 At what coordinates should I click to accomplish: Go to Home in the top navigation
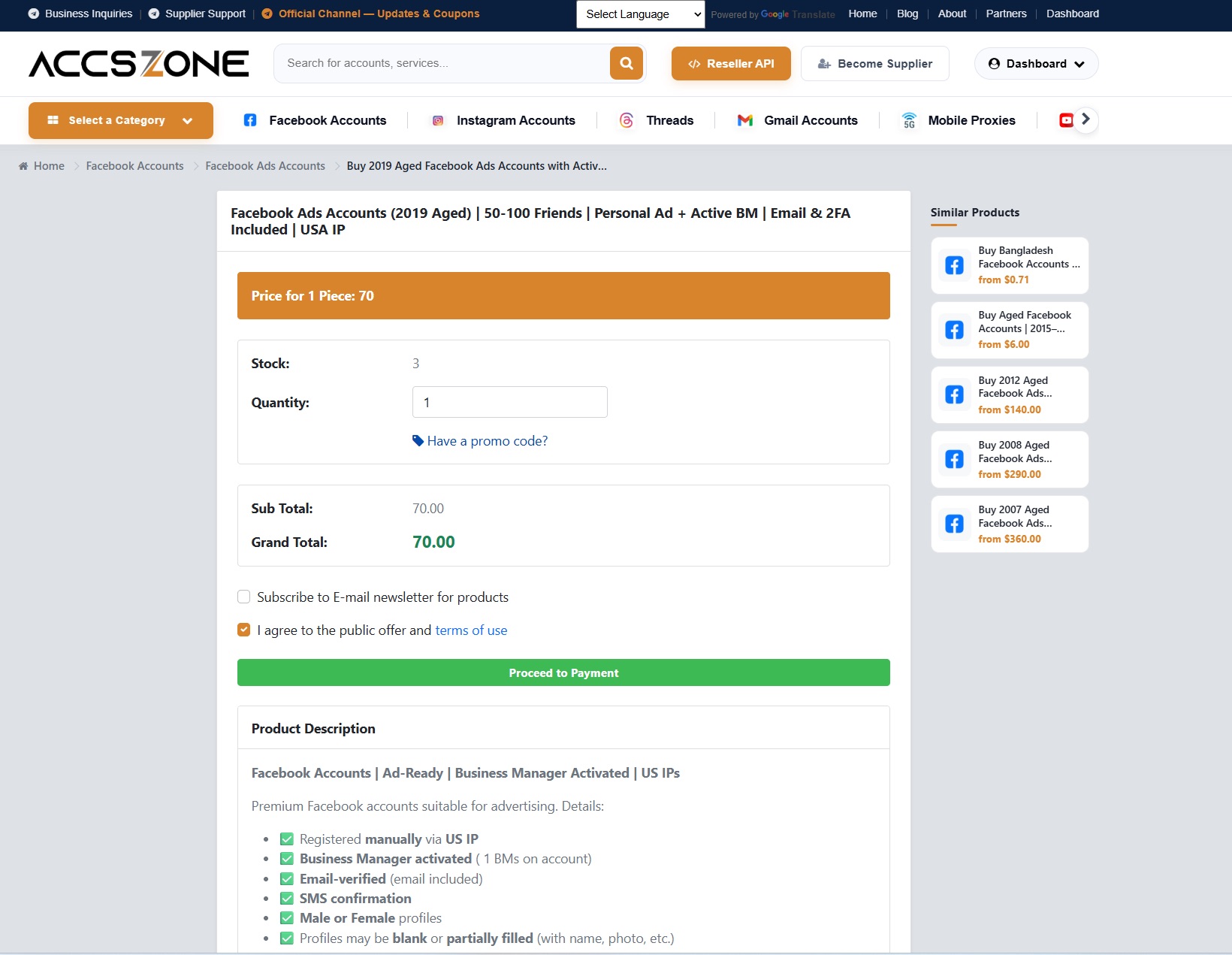pos(862,14)
